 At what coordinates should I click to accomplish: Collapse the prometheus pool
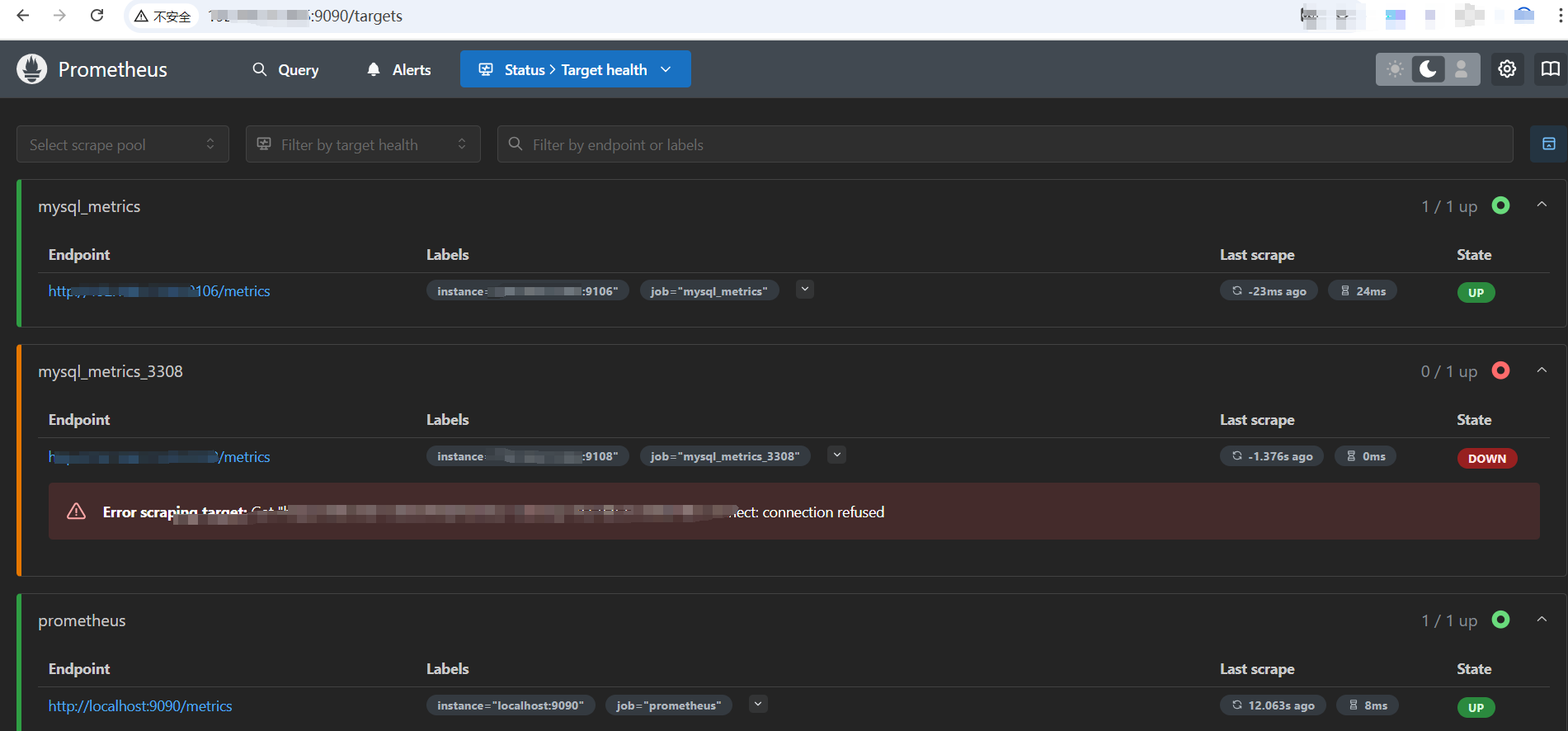click(x=1542, y=620)
